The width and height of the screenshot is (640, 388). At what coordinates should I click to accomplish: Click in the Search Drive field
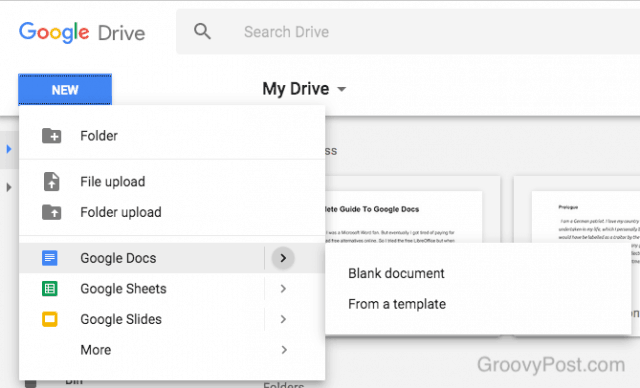click(408, 32)
